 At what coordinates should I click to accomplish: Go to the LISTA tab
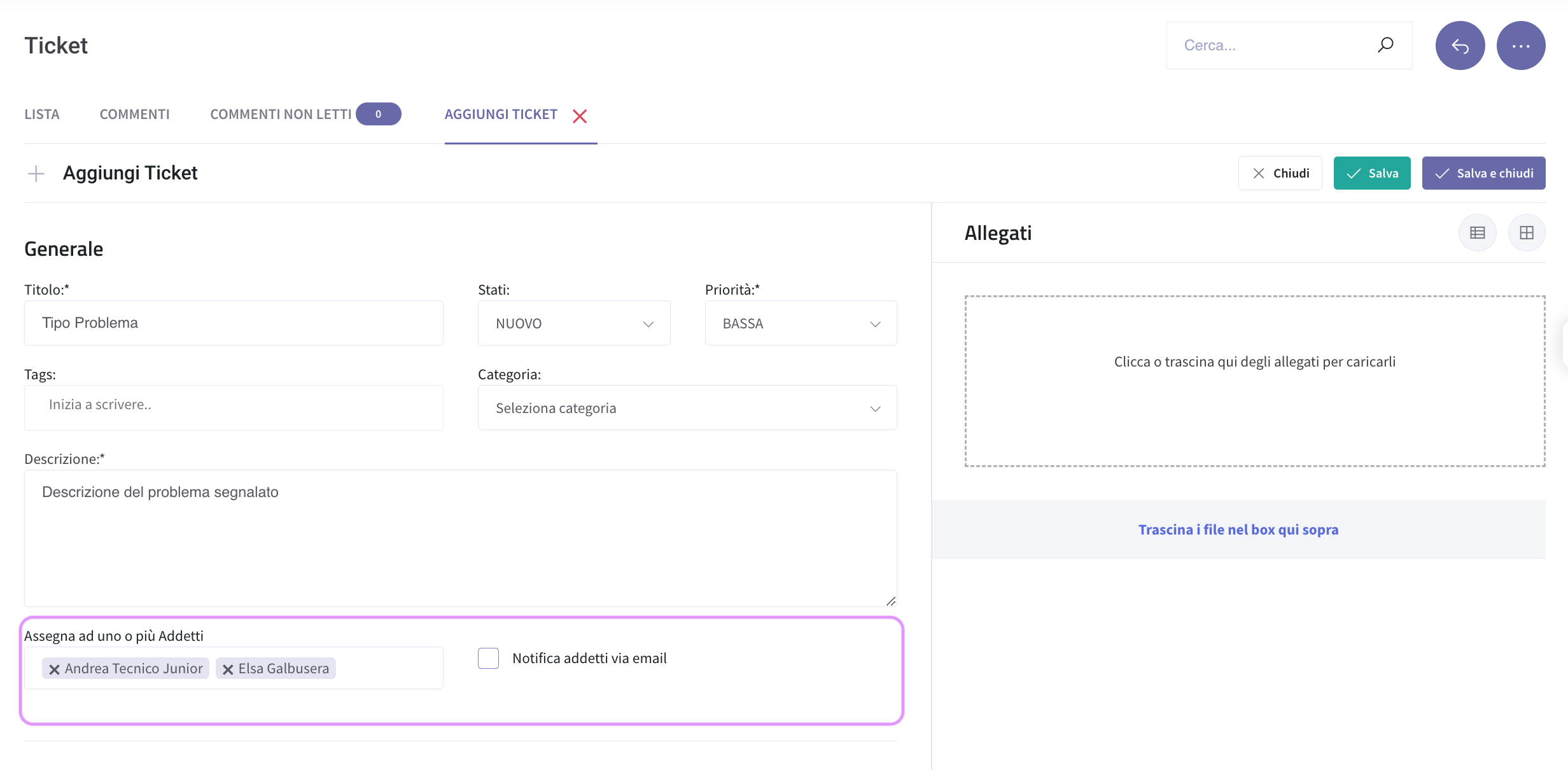coord(42,115)
